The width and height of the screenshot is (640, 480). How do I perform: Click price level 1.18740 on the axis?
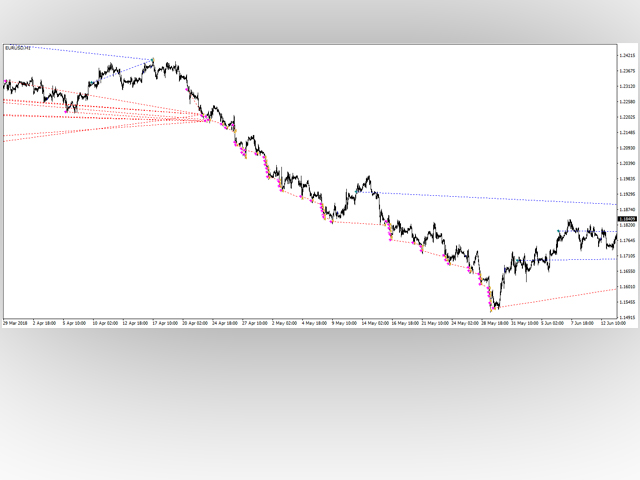[x=627, y=209]
